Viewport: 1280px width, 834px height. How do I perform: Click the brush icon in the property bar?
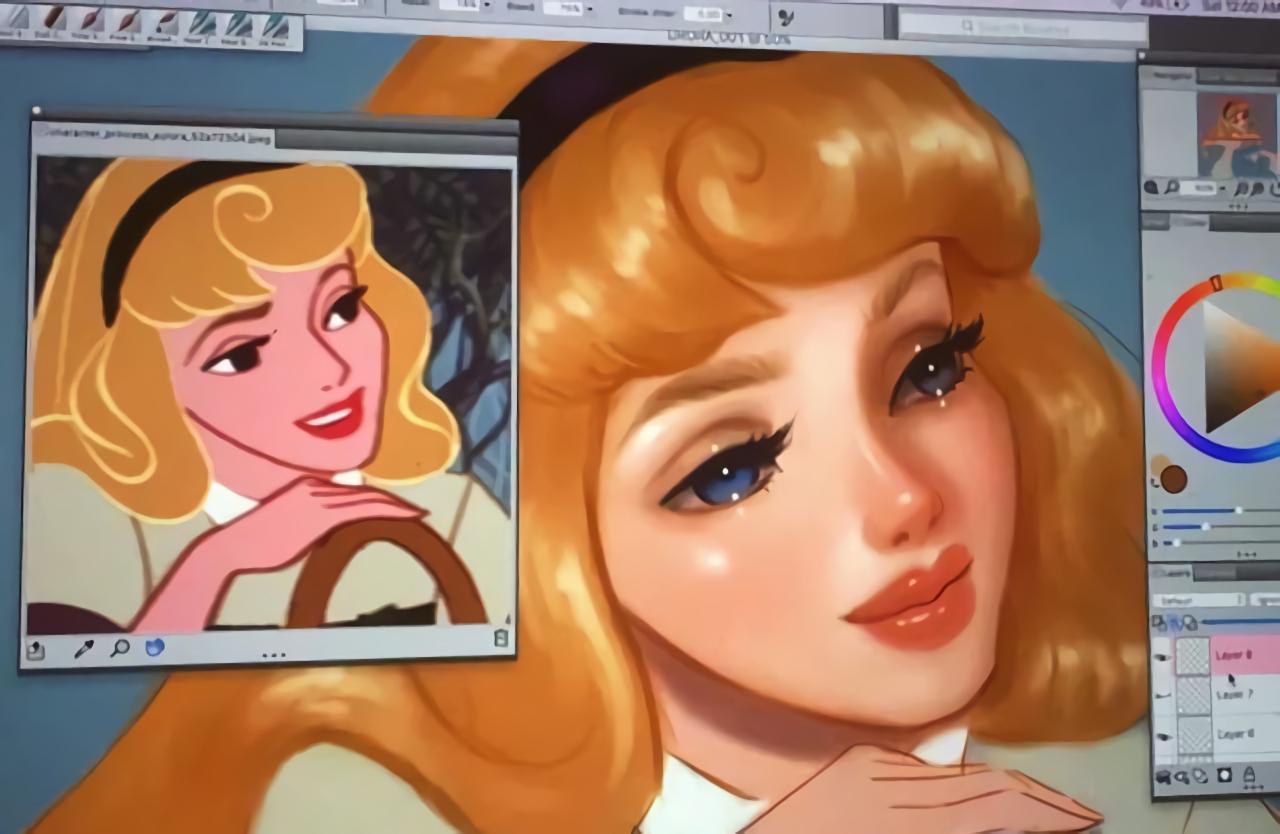click(786, 17)
